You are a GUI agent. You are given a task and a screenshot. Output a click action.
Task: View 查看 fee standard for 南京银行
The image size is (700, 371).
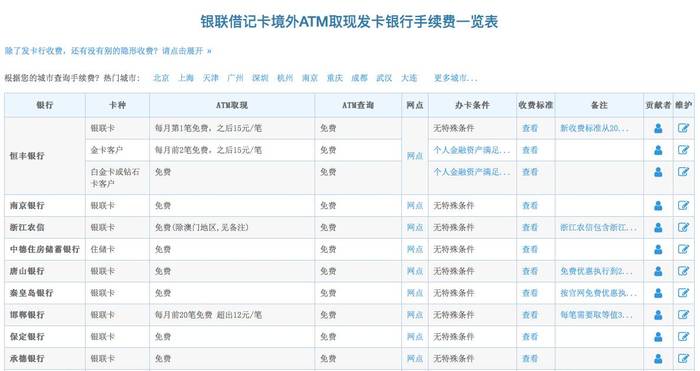530,206
